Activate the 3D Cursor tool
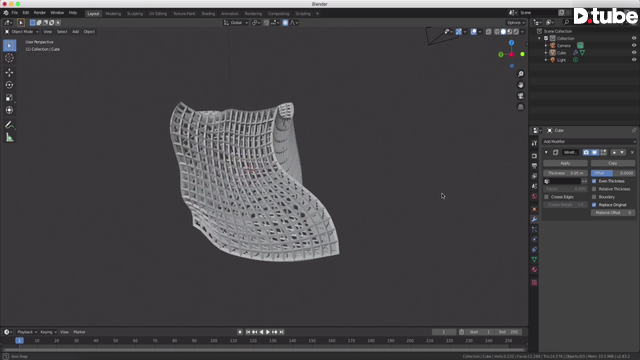Image resolution: width=640 pixels, height=360 pixels. 9,58
